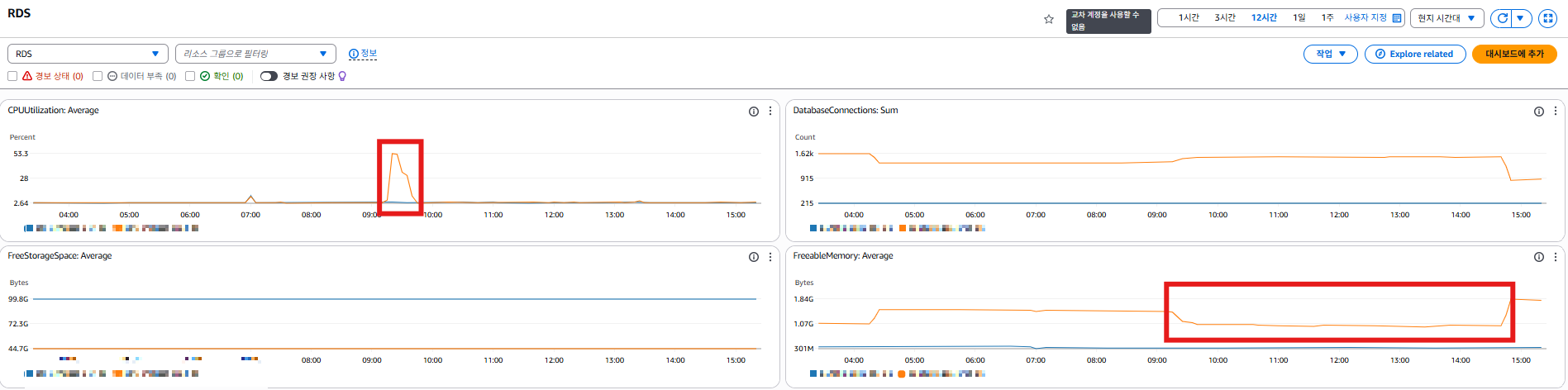The width and height of the screenshot is (1568, 390).
Task: Click the favorite star icon beside RDS
Action: (x=1049, y=19)
